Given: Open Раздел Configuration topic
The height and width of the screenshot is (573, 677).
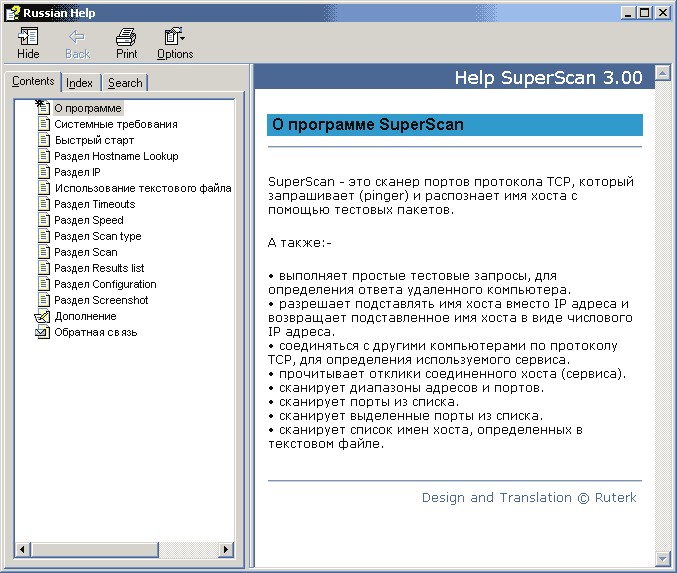Looking at the screenshot, I should pyautogui.click(x=105, y=284).
